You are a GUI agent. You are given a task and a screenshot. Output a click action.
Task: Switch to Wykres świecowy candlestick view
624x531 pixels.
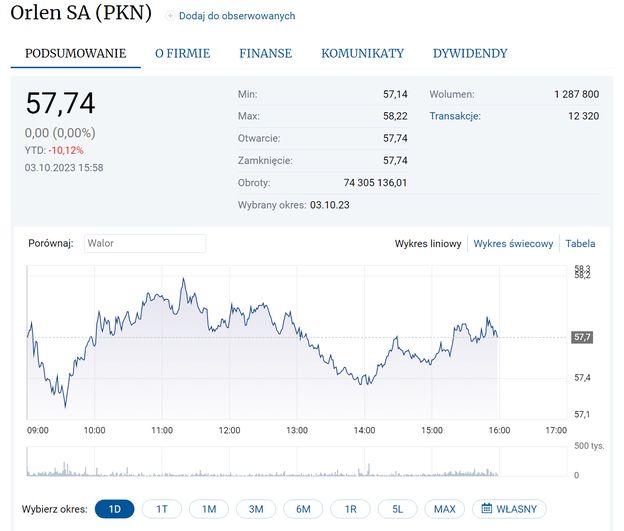click(513, 243)
